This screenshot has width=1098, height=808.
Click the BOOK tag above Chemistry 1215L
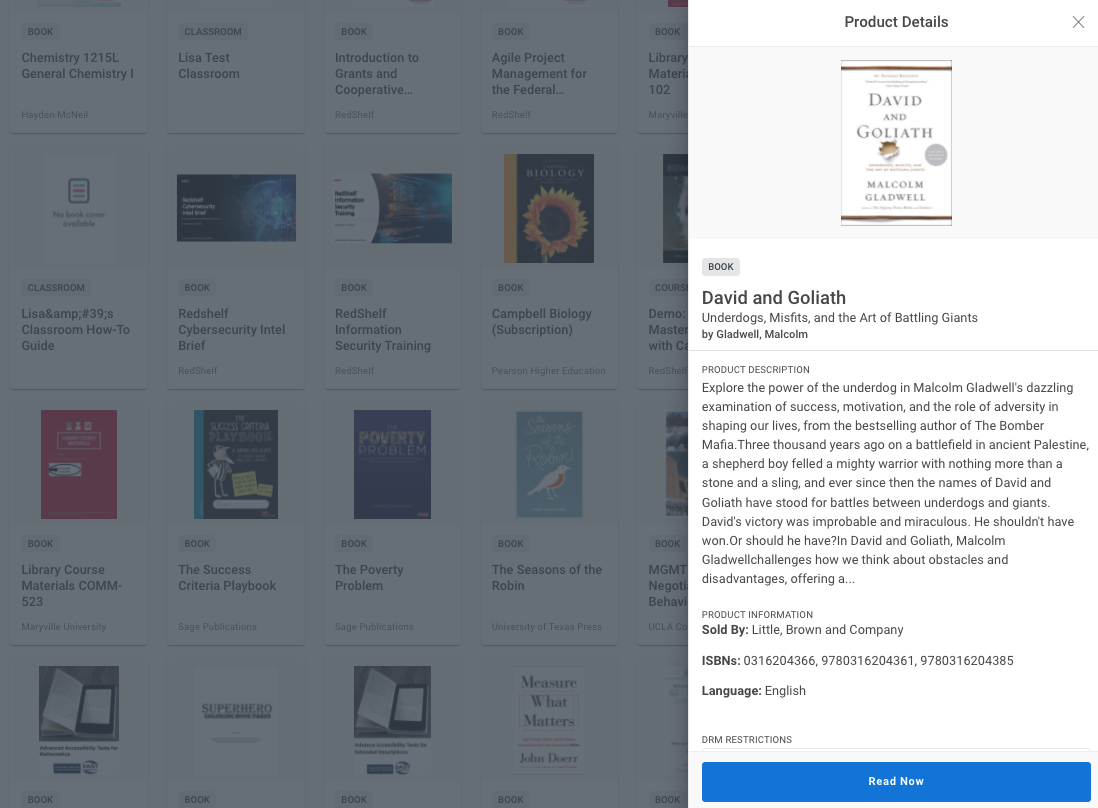41,32
